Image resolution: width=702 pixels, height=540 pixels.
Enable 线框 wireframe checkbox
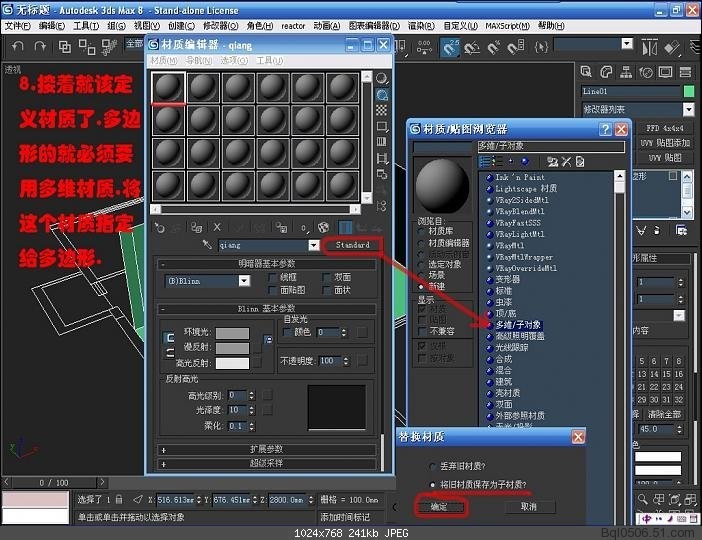point(272,278)
